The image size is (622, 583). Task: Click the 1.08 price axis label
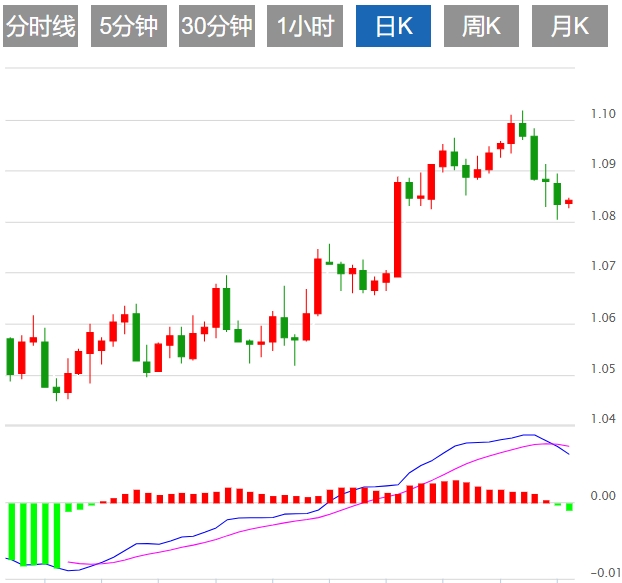pyautogui.click(x=603, y=216)
